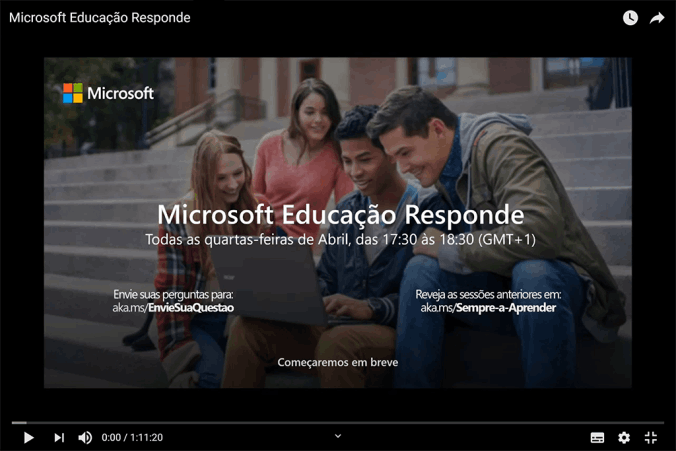
Task: Open the Share arrow icon
Action: click(657, 18)
